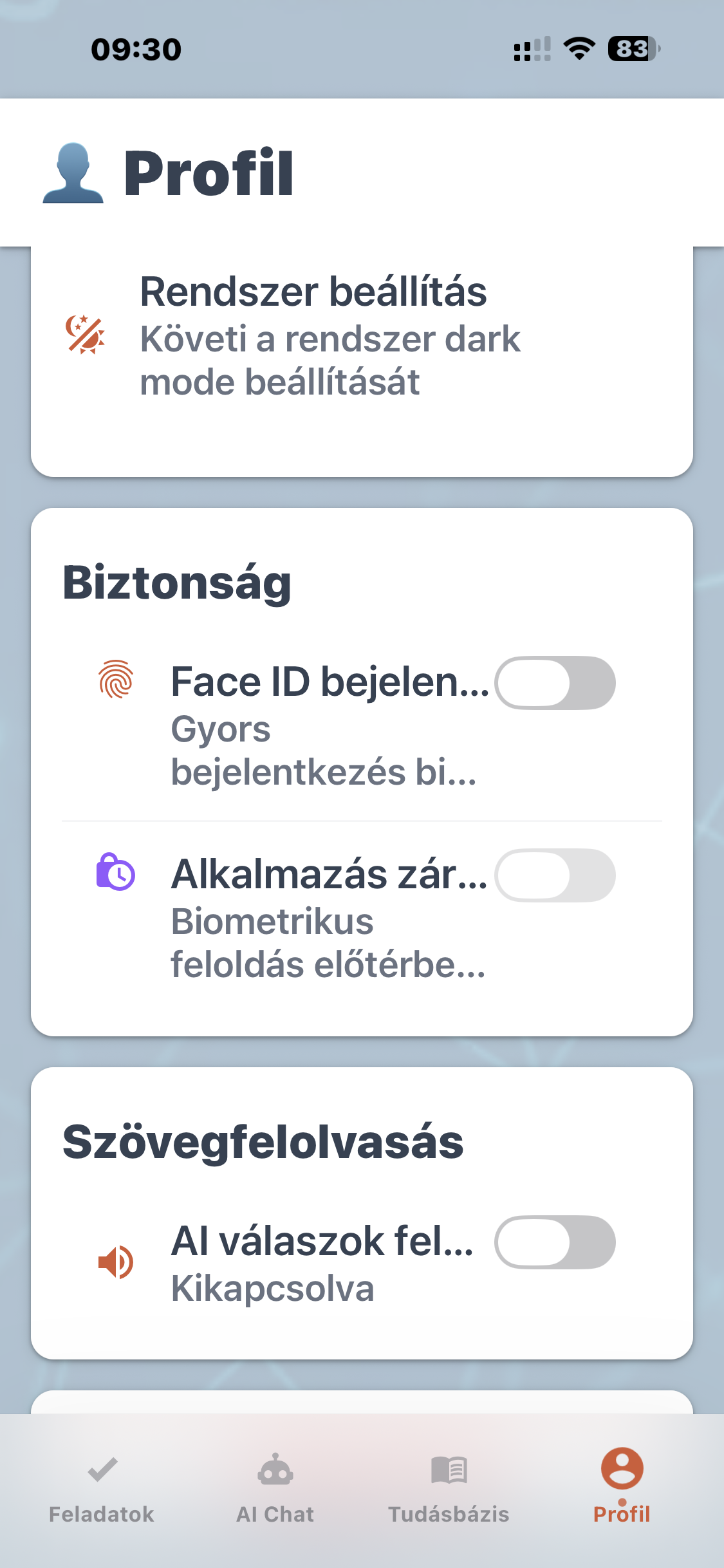Tap the profile silhouette icon in header
This screenshot has height=1568, width=724.
(x=73, y=173)
